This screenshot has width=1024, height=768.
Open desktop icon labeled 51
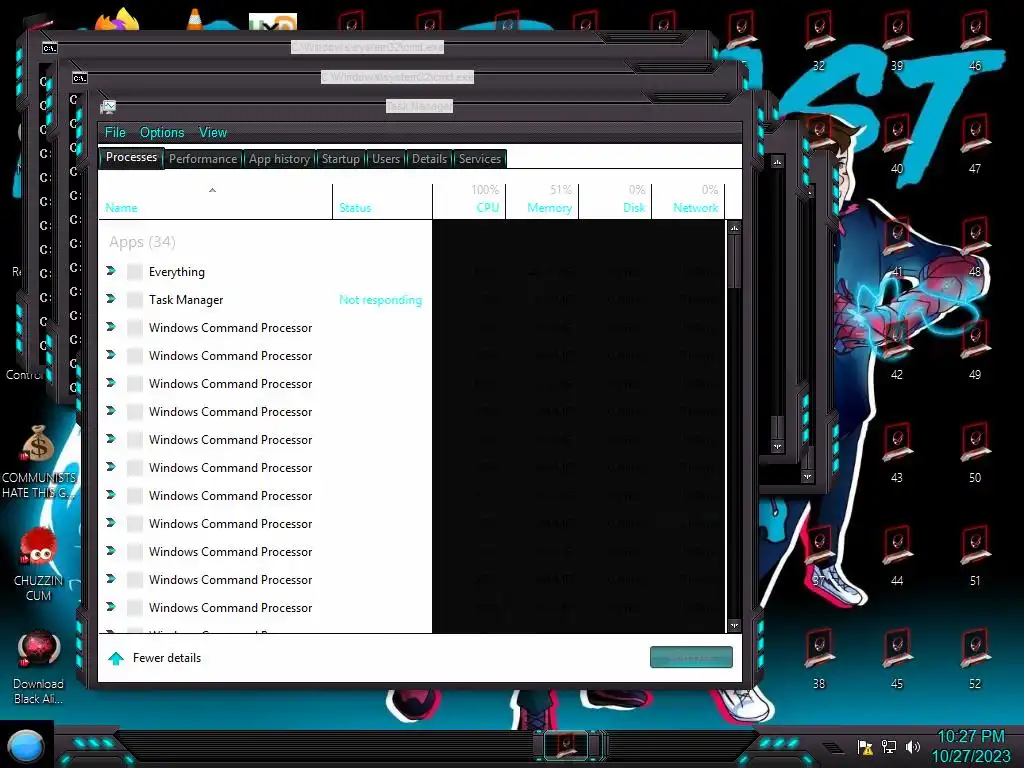[975, 555]
